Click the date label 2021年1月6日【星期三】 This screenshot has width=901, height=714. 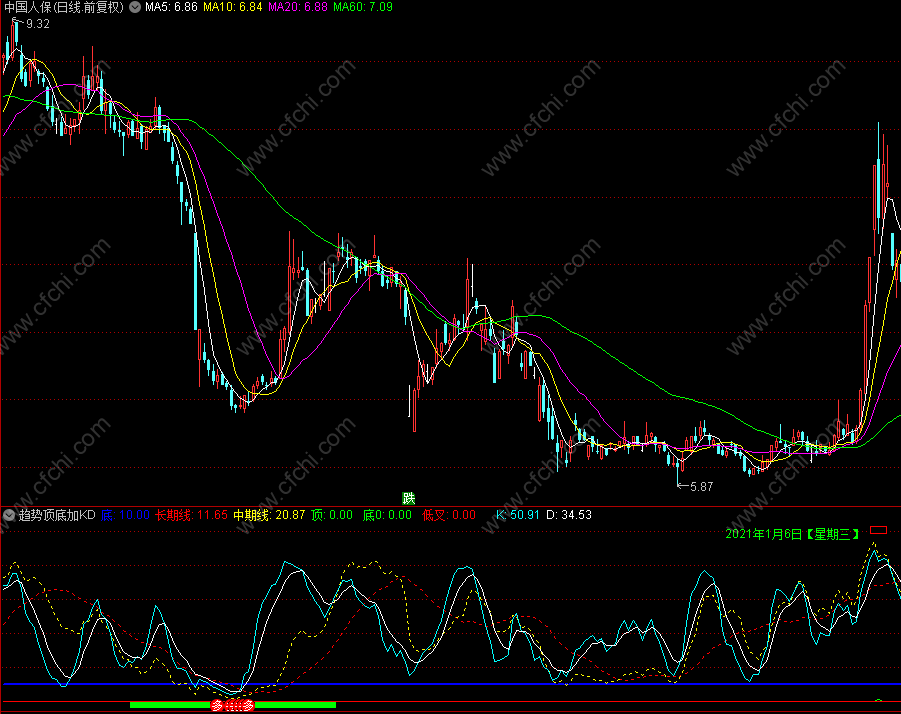793,535
